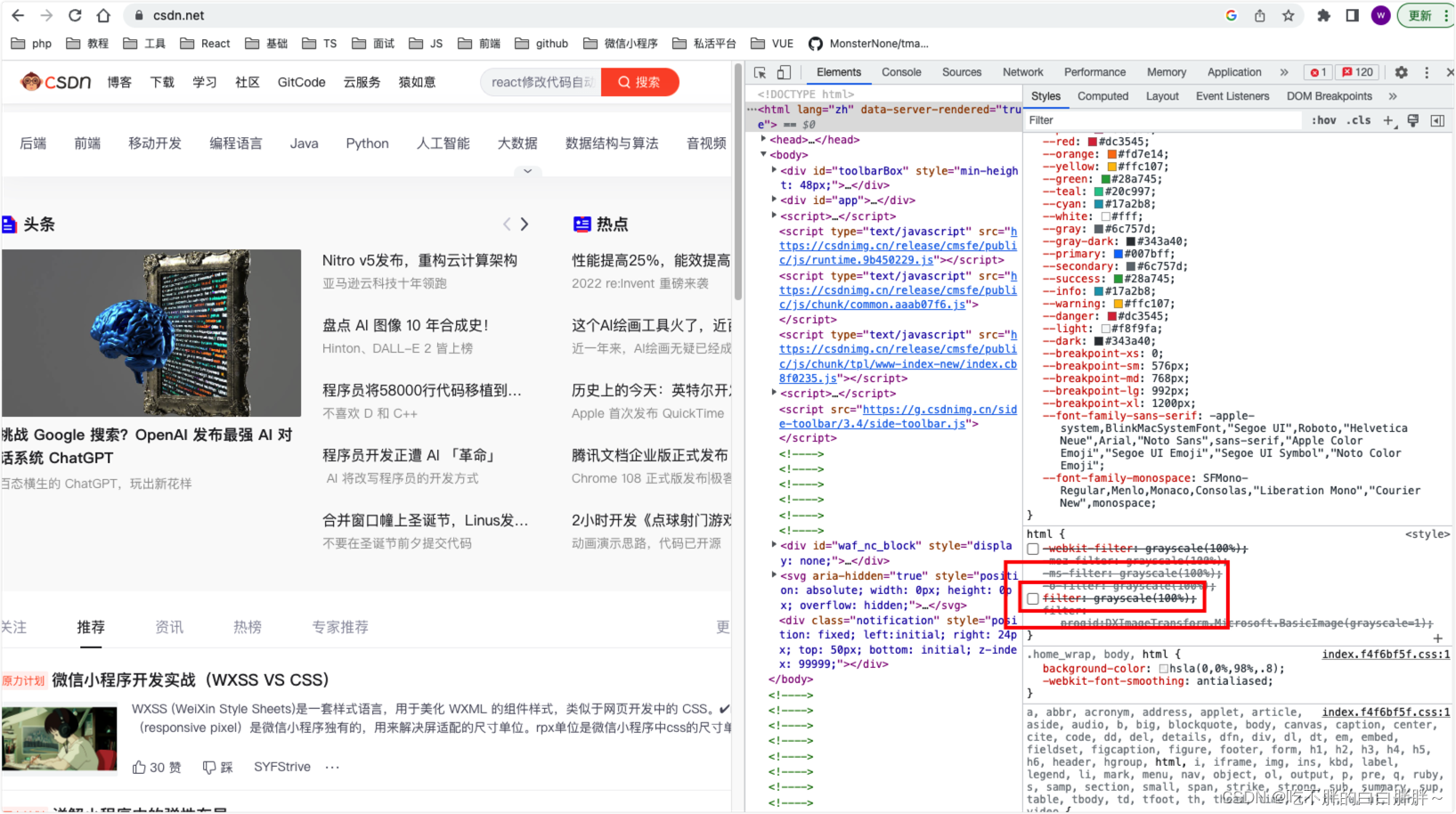This screenshot has width=1456, height=814.
Task: Activate the DevTools inspect element picker
Action: click(x=760, y=72)
